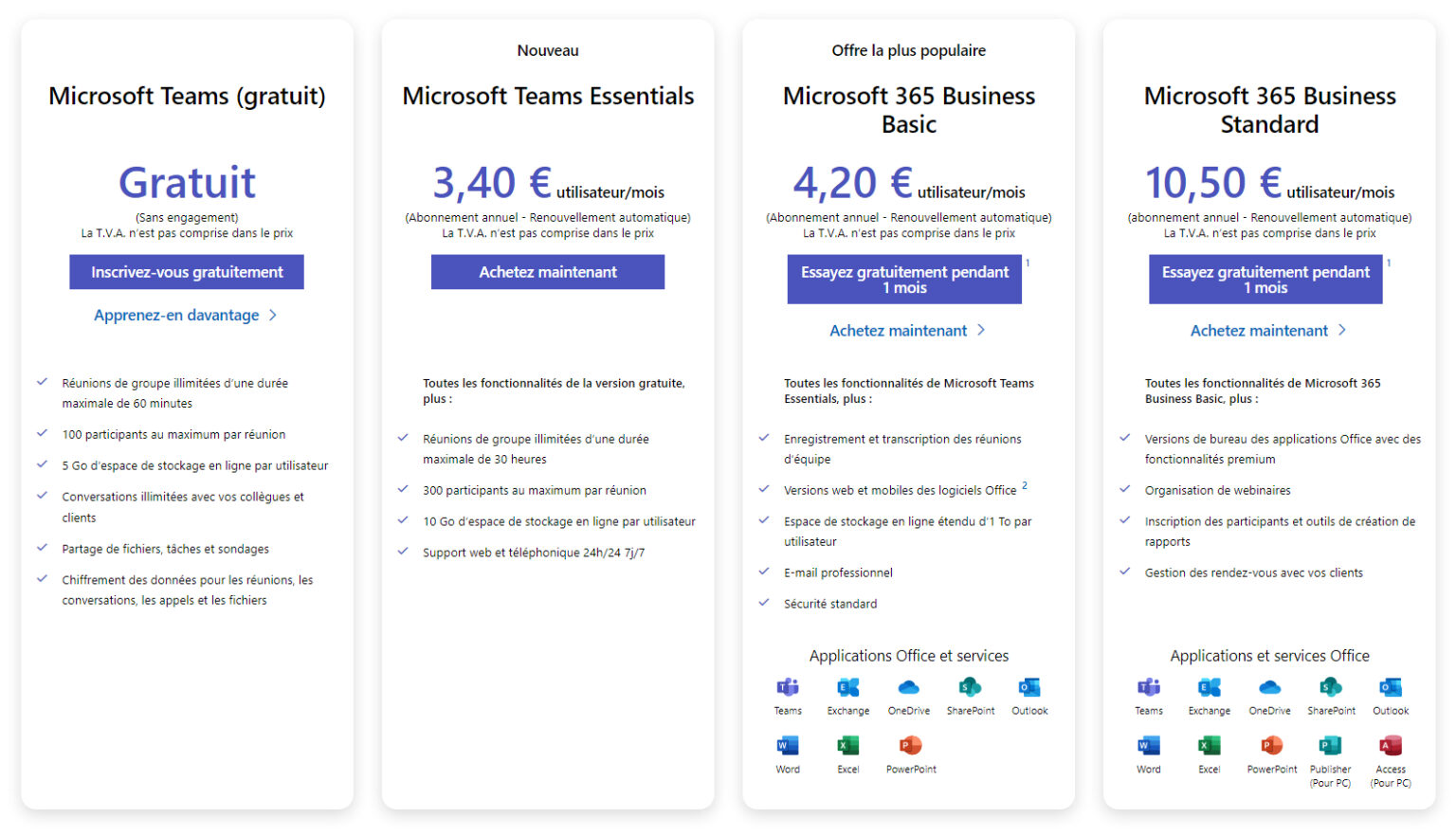Click the Access icon in Business Standard
The height and width of the screenshot is (836, 1456).
tap(1390, 746)
